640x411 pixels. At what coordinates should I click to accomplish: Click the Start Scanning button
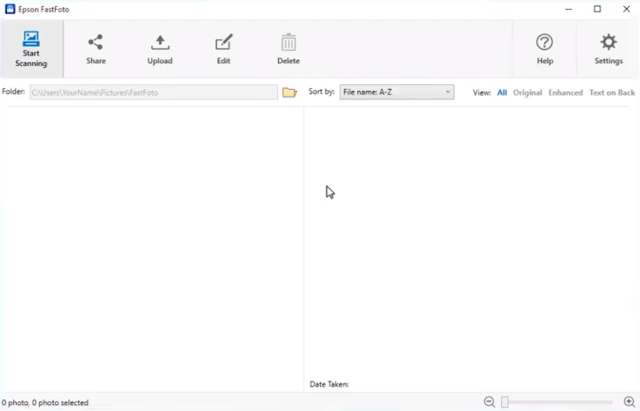(31, 49)
